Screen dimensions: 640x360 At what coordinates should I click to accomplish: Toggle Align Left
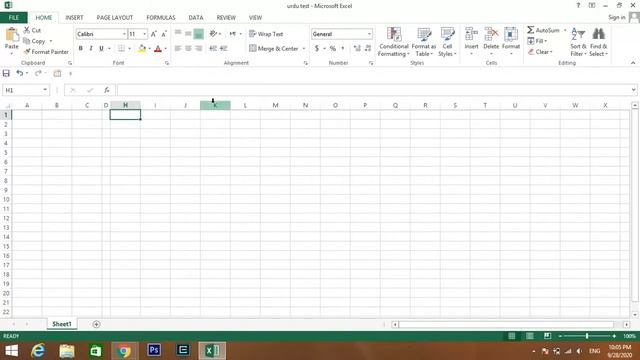point(178,48)
